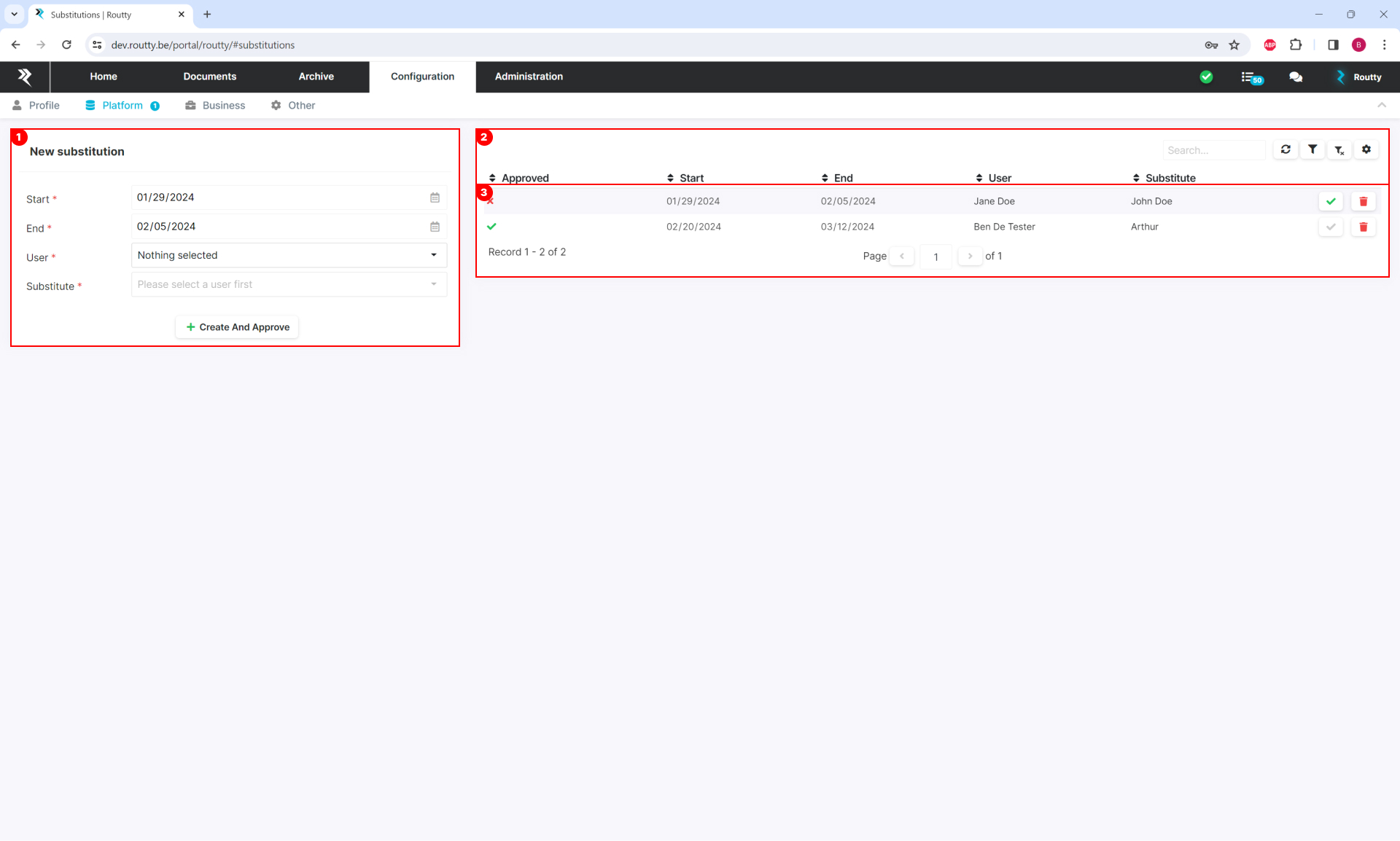Image resolution: width=1400 pixels, height=841 pixels.
Task: Click the green status check icon
Action: click(x=1206, y=77)
